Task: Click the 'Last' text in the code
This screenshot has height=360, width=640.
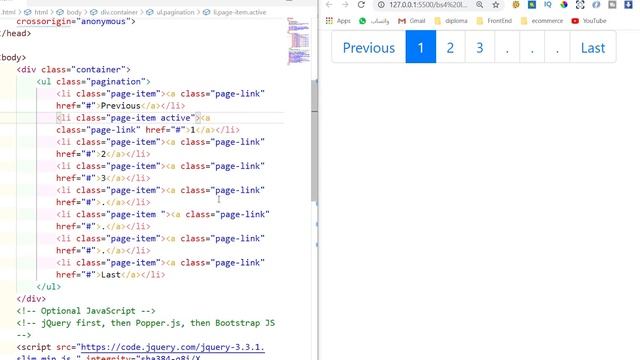Action: (x=111, y=275)
